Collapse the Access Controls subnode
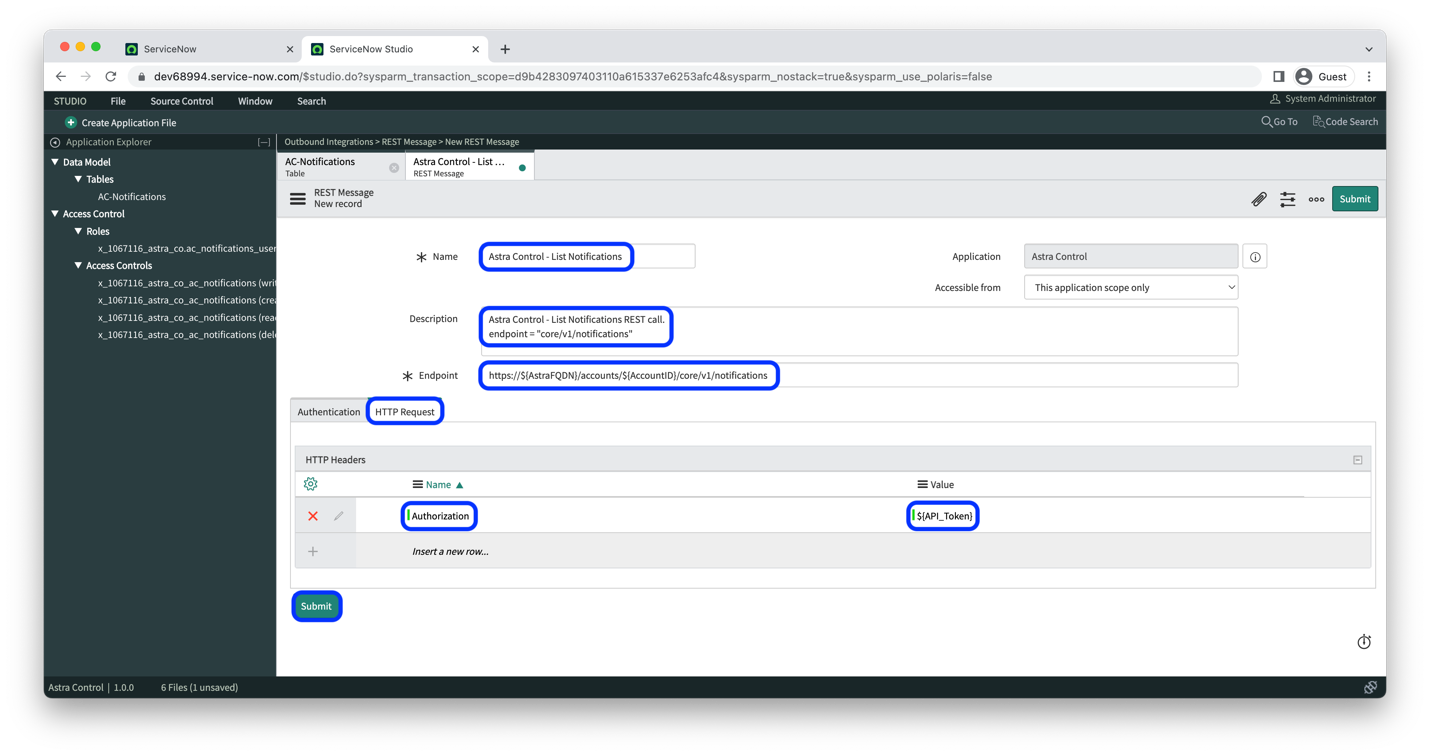The image size is (1430, 756). coord(78,266)
